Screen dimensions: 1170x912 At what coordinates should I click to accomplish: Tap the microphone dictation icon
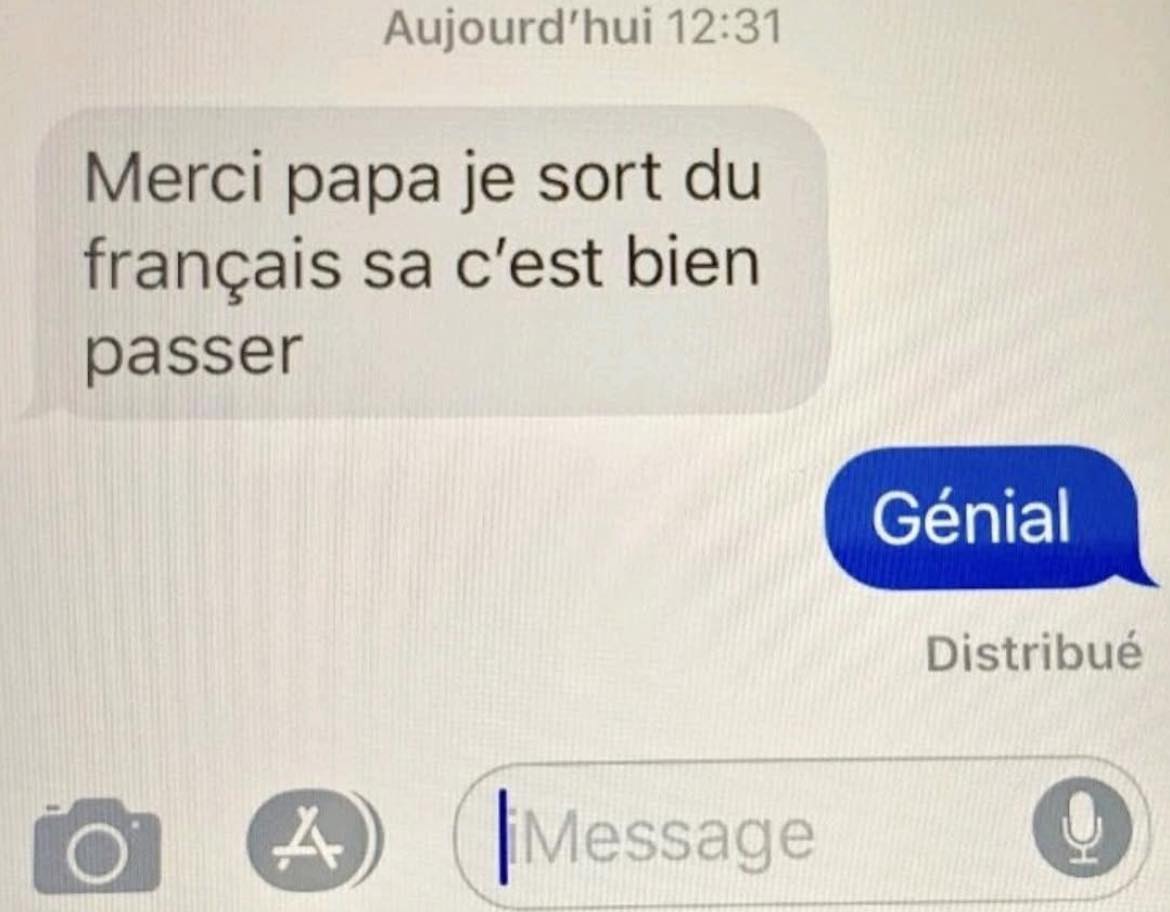(x=1082, y=828)
